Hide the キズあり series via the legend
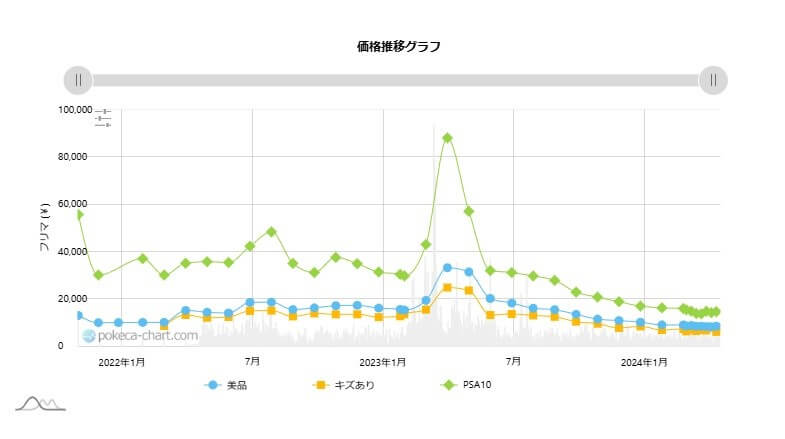The width and height of the screenshot is (785, 439). [x=344, y=385]
